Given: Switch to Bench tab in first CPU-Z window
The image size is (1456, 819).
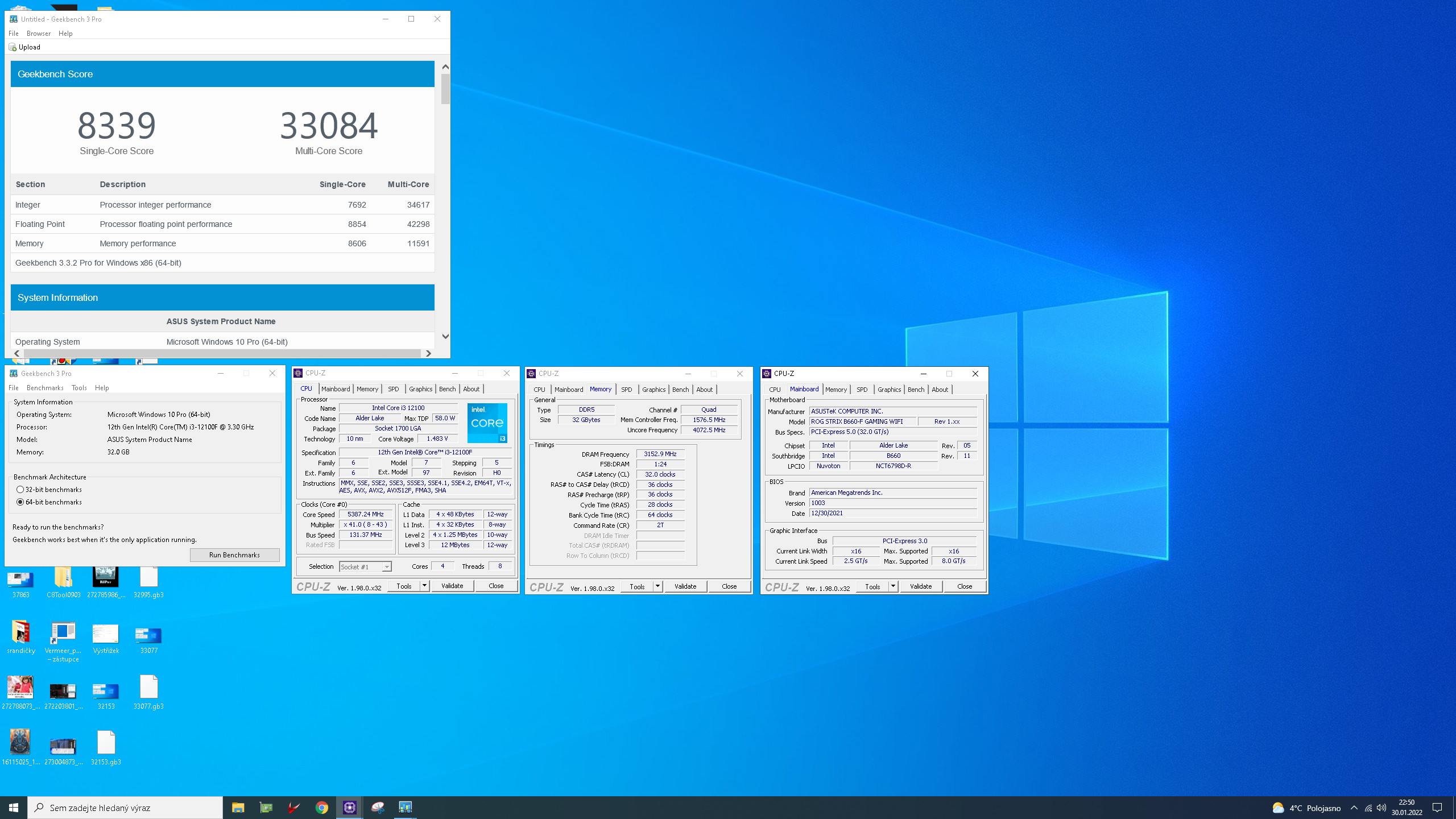Looking at the screenshot, I should point(448,389).
